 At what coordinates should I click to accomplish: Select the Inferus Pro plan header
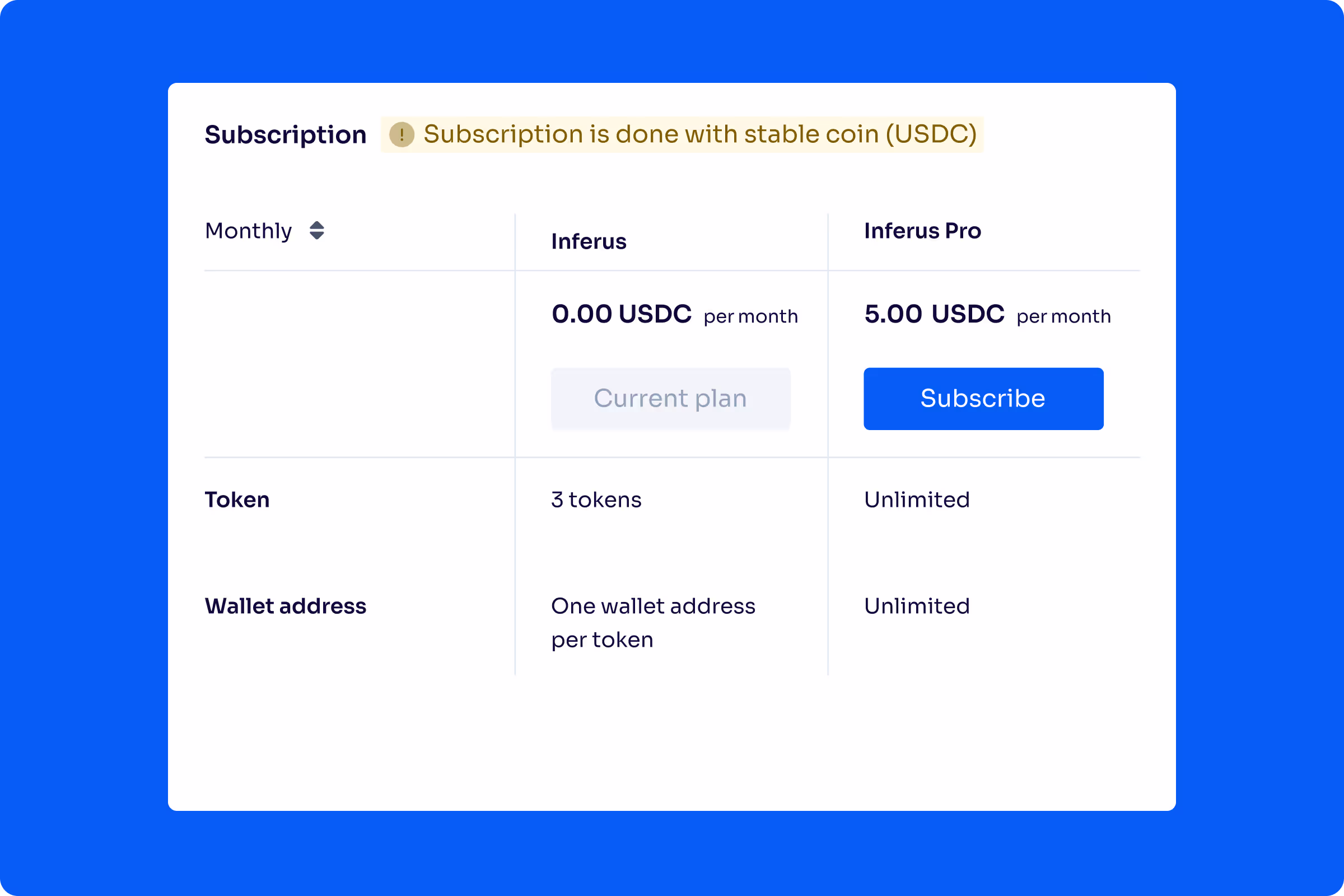pyautogui.click(x=922, y=231)
